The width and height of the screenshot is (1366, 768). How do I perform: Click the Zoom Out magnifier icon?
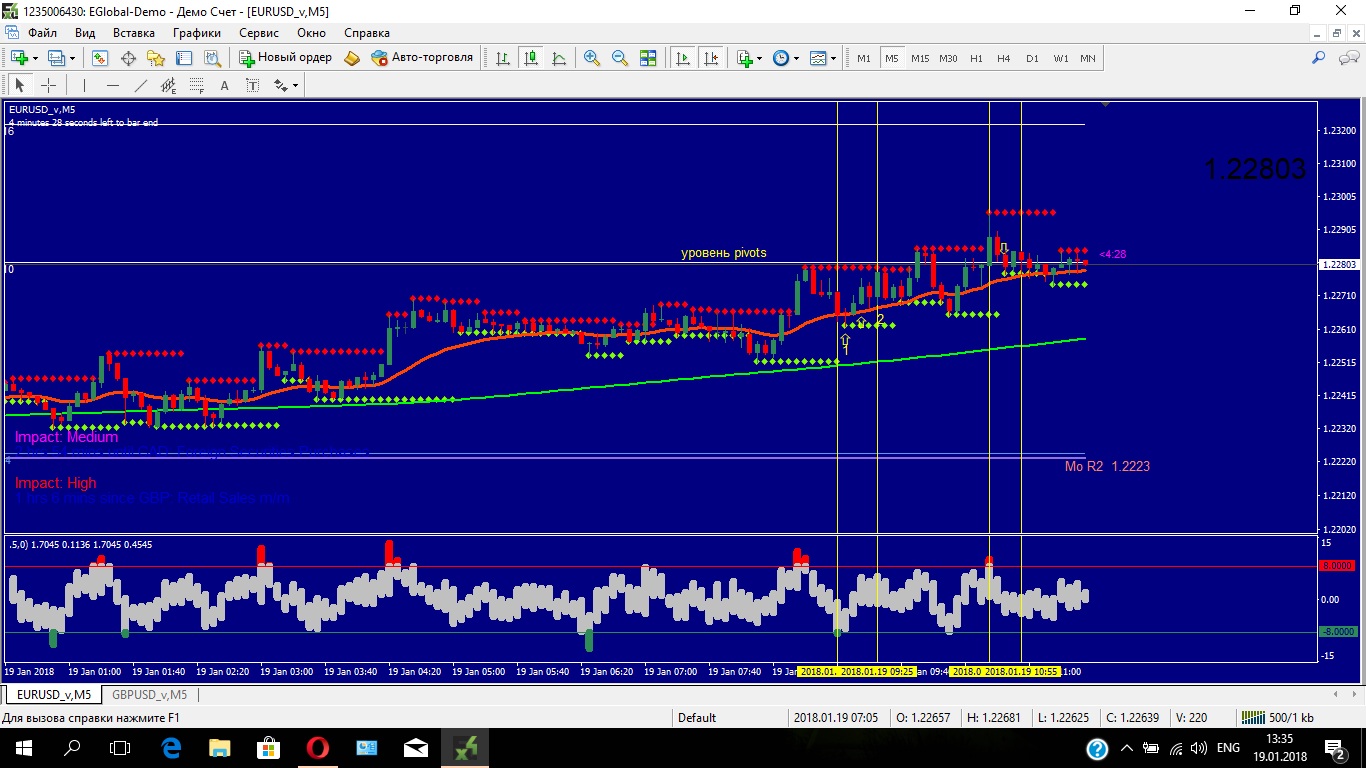click(x=620, y=58)
